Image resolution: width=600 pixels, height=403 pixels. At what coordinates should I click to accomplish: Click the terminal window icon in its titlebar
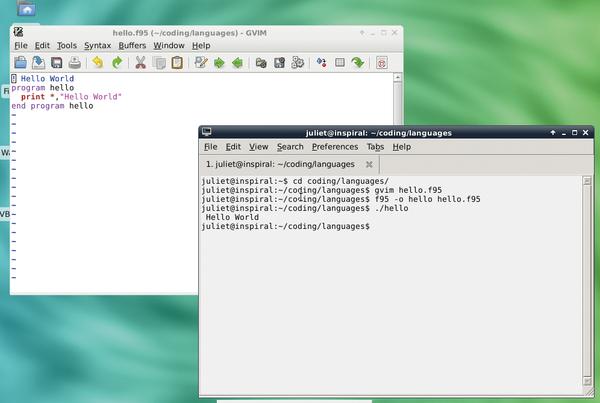(207, 132)
